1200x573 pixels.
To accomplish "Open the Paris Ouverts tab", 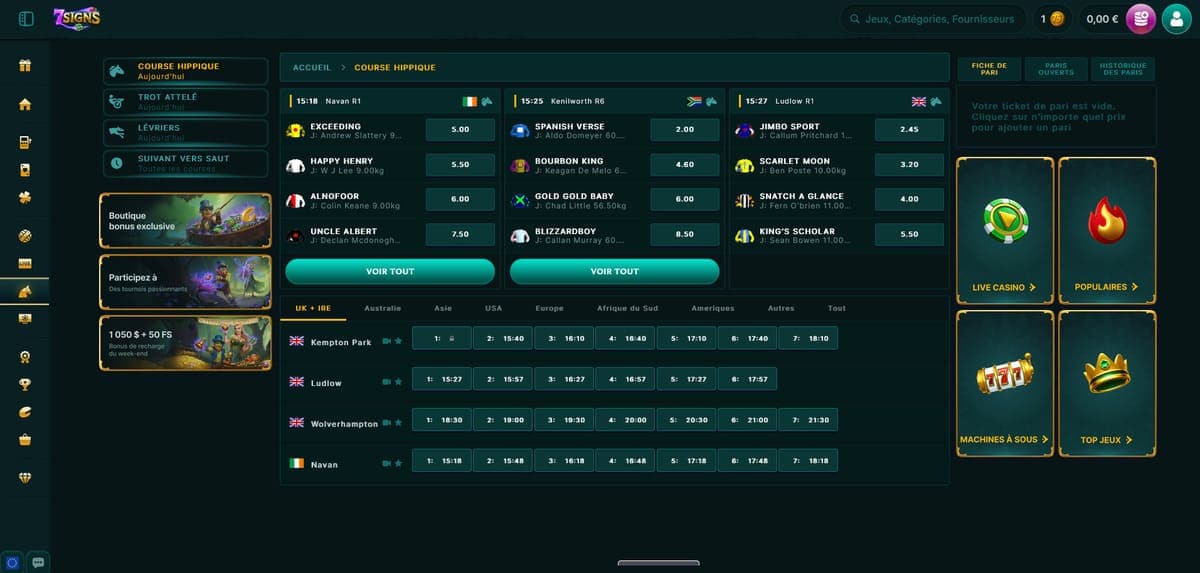I will pyautogui.click(x=1056, y=69).
